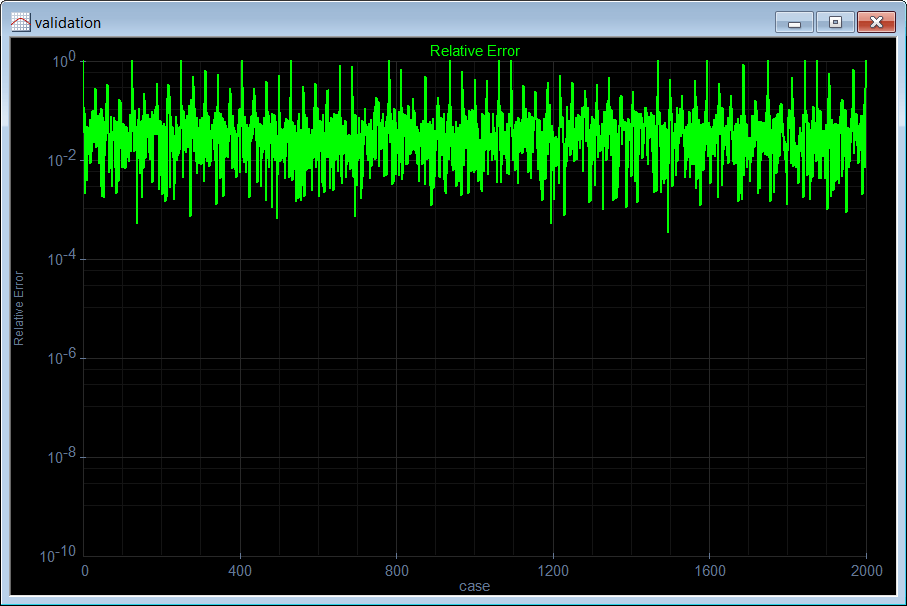Image resolution: width=907 pixels, height=606 pixels.
Task: Click the validation window plot icon
Action: click(20, 23)
